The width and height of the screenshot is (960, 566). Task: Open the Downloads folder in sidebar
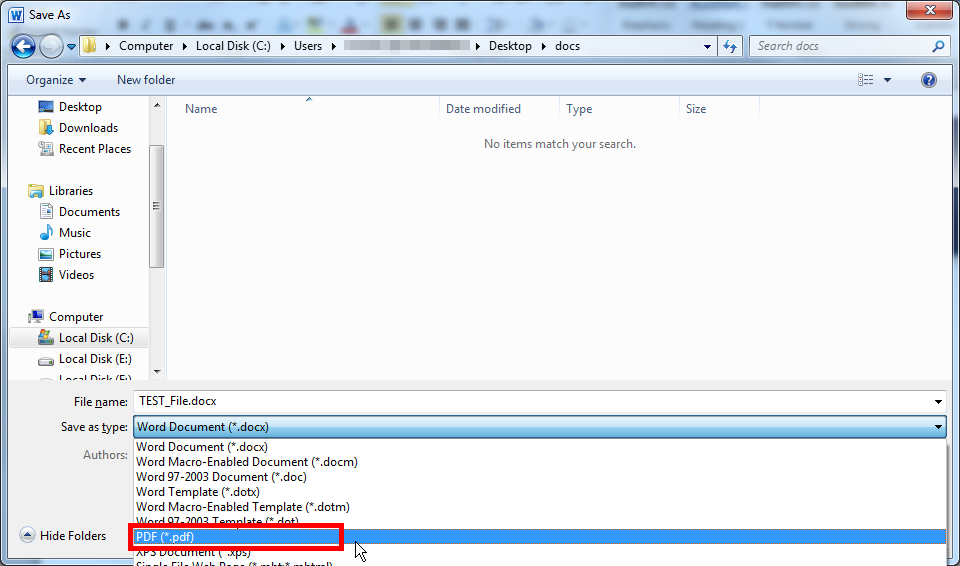click(88, 128)
